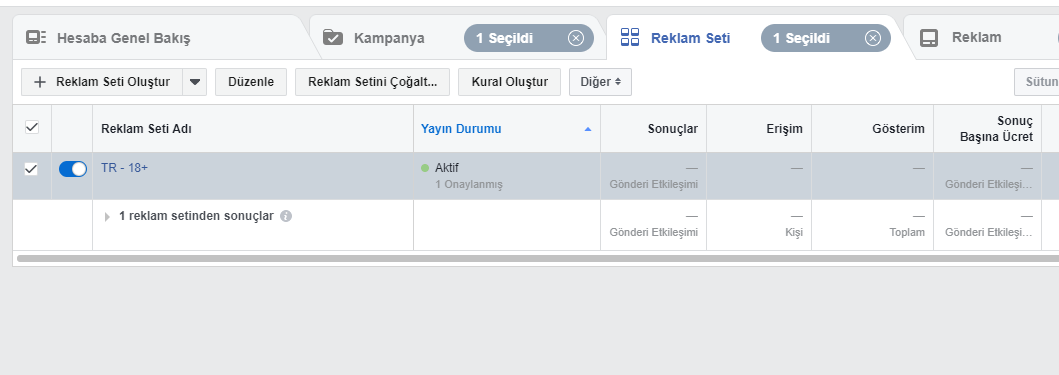1059x375 pixels.
Task: Clear the Reklam Seti 1 Seçildi selection (x icon)
Action: tap(873, 39)
